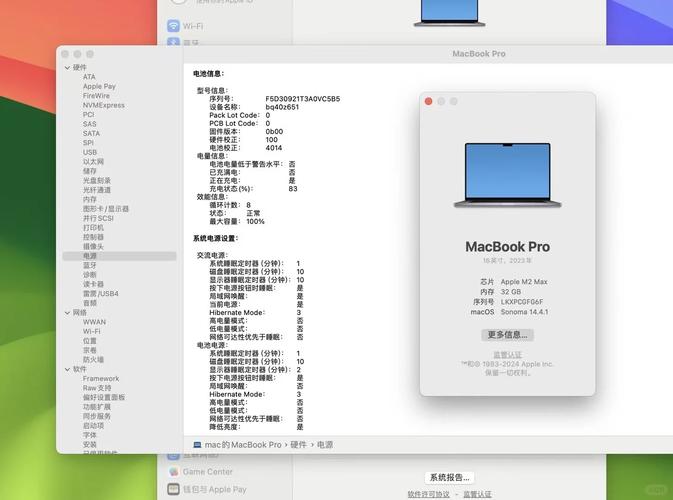Select 以太网 in hardware list
This screenshot has height=500, width=673.
pos(93,162)
